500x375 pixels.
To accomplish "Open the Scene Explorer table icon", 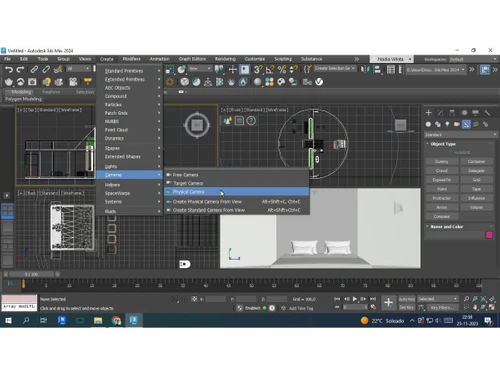I will (x=391, y=69).
